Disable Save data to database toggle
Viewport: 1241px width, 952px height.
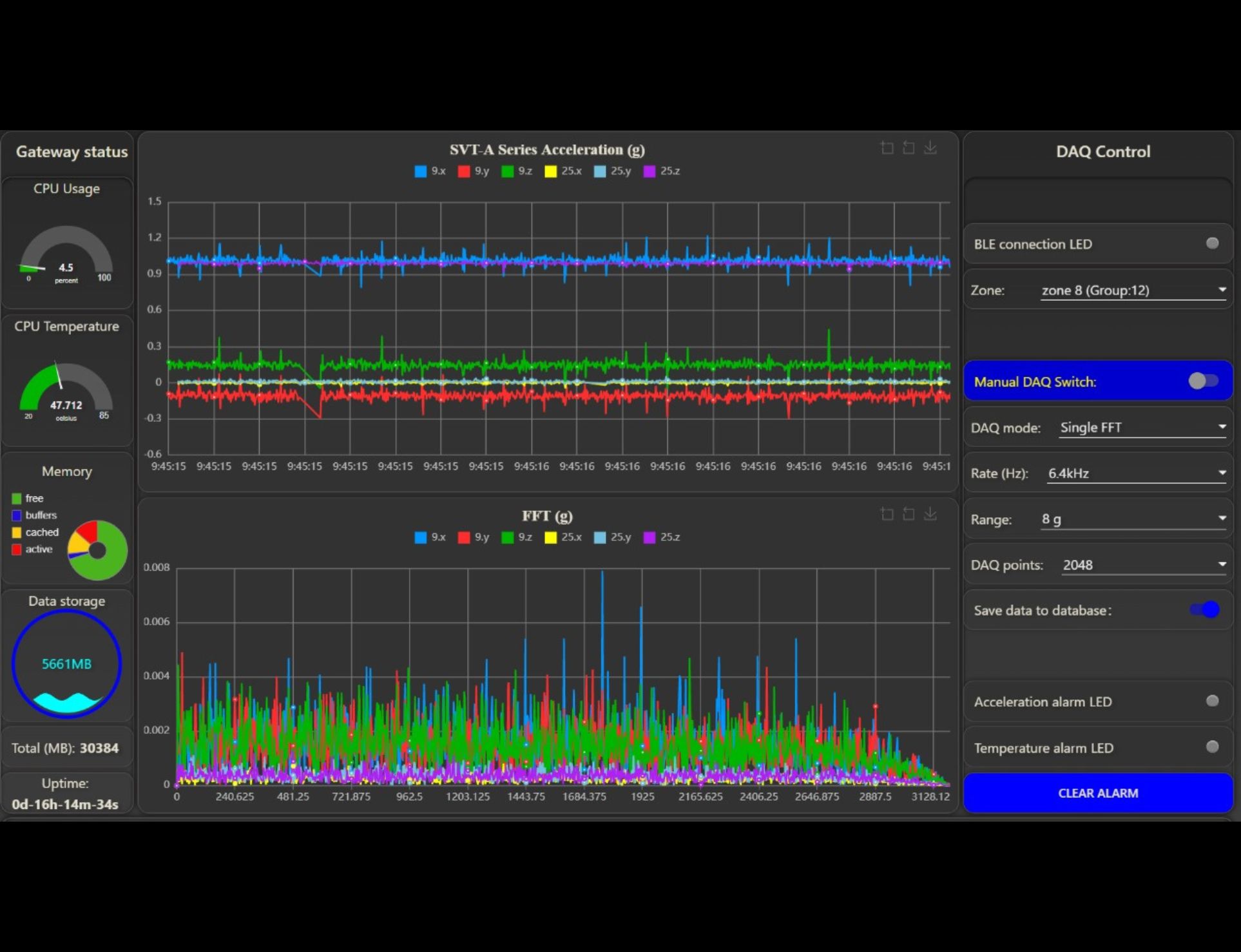(x=1205, y=609)
